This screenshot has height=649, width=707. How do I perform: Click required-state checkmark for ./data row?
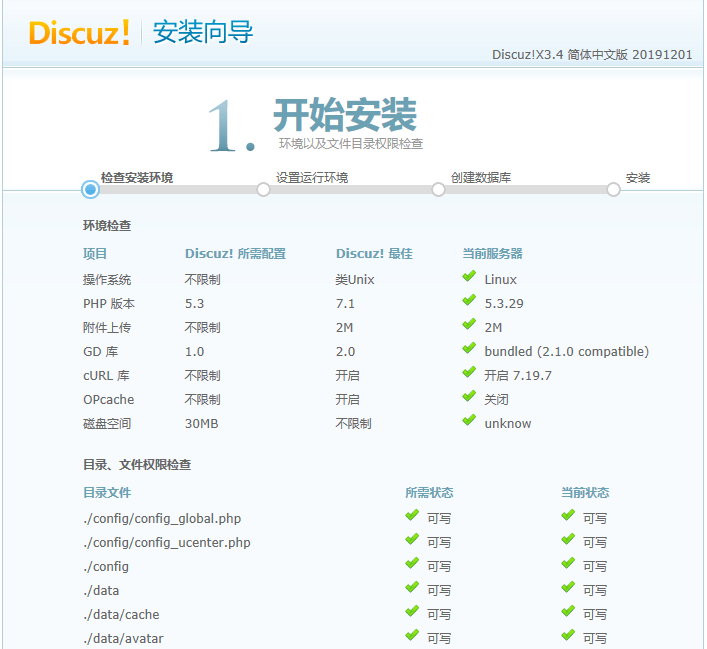click(x=412, y=587)
